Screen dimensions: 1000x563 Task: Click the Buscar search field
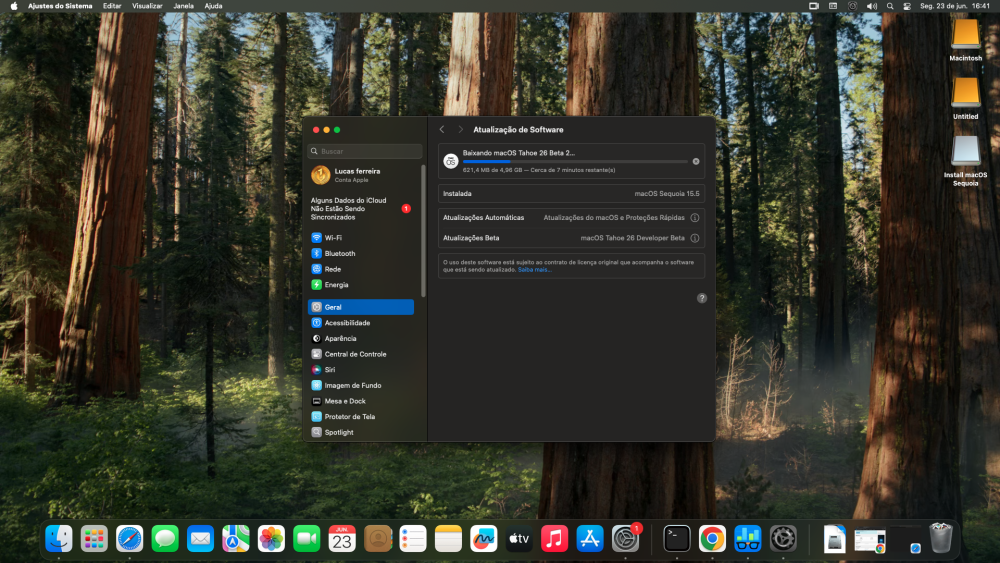click(x=365, y=151)
